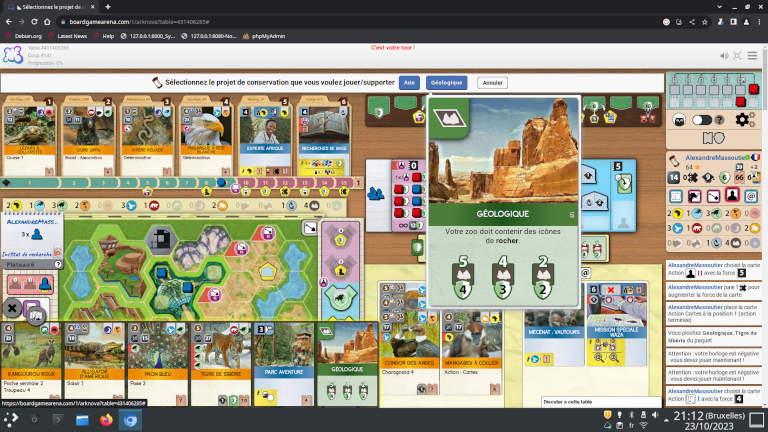Viewport: 768px width, 432px height.
Task: Mute sound with the speaker icon
Action: (724, 56)
